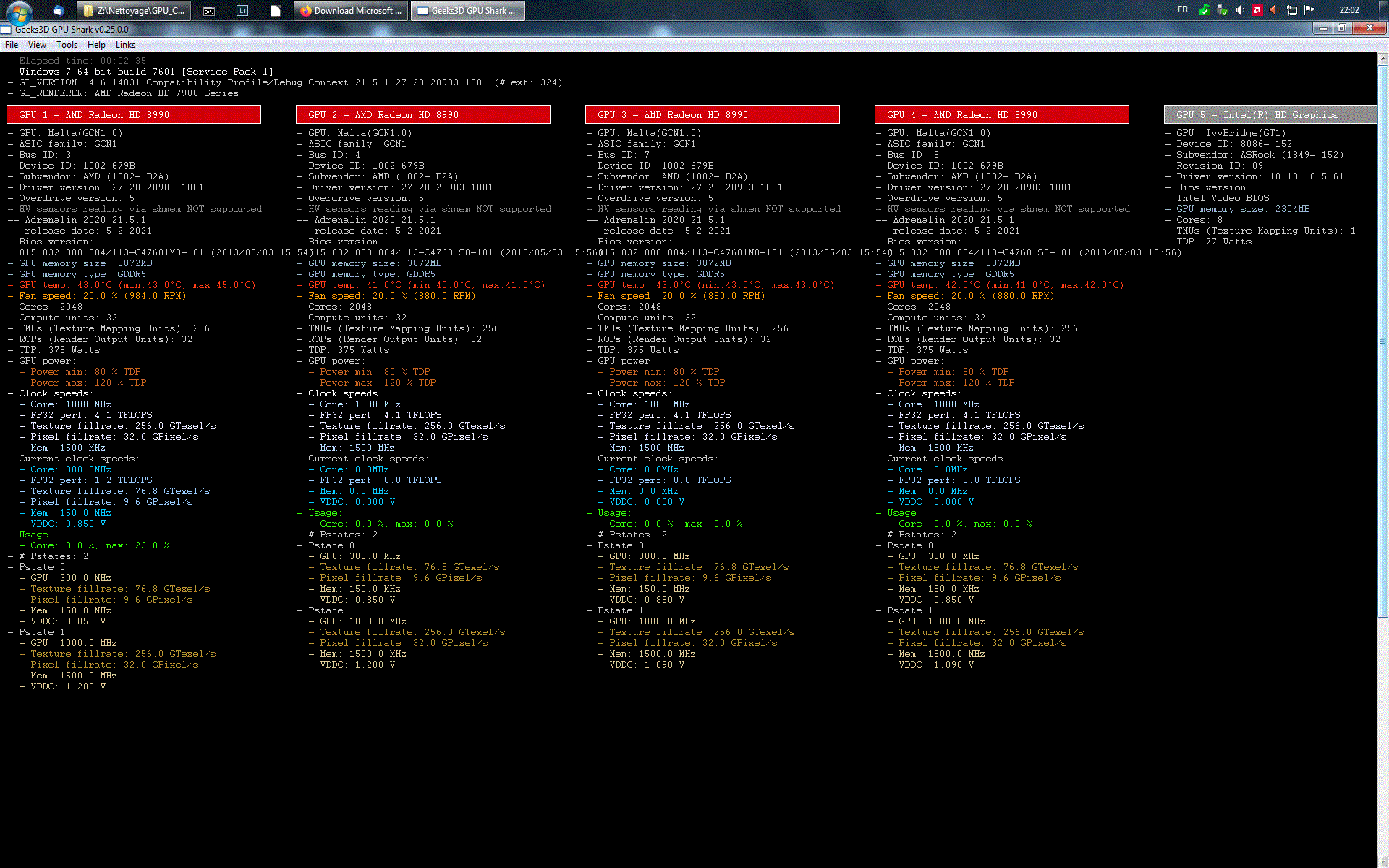Viewport: 1389px width, 868px height.
Task: Open the white speaker volume icon
Action: click(x=1239, y=10)
